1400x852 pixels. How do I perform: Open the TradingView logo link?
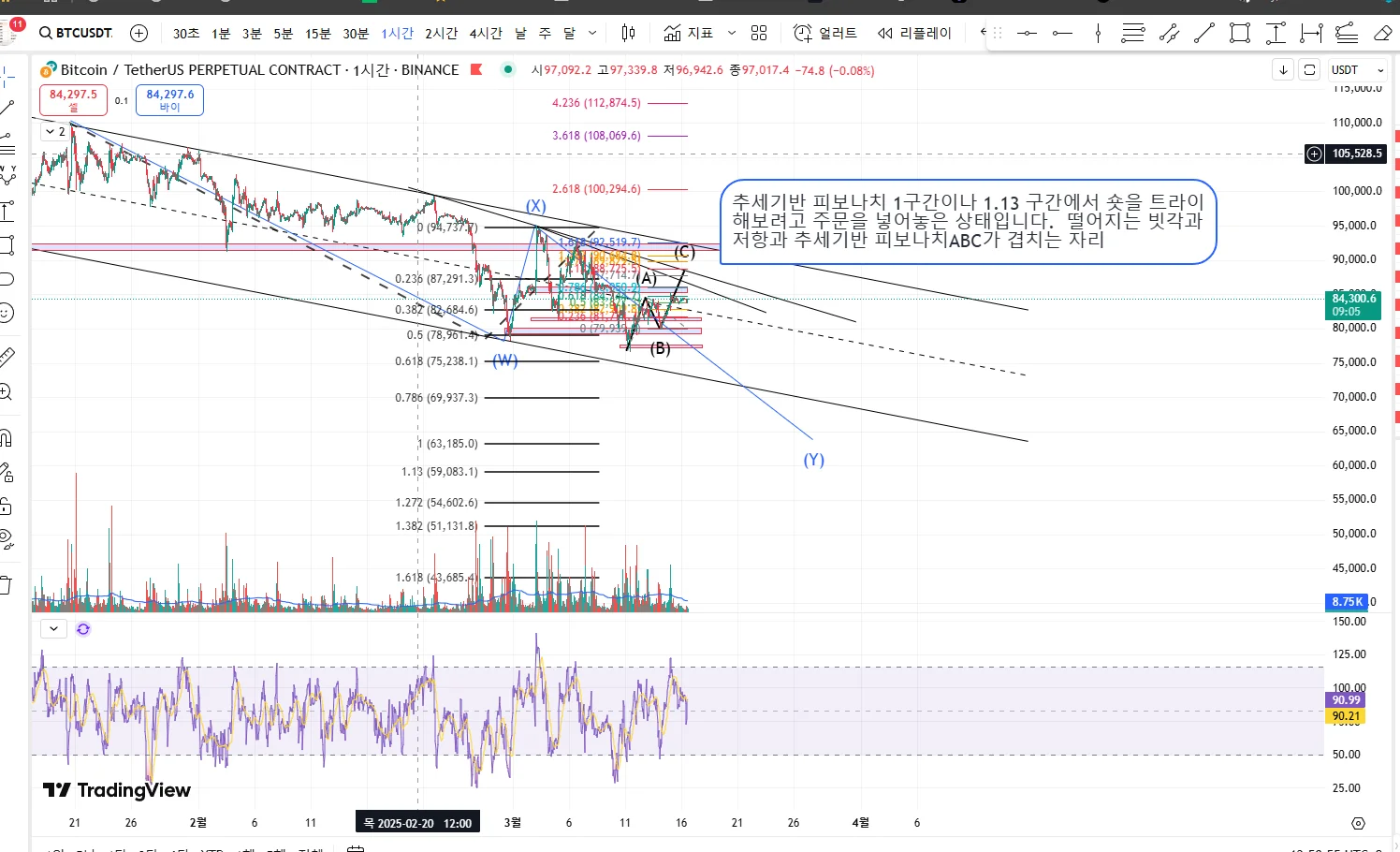point(117,790)
